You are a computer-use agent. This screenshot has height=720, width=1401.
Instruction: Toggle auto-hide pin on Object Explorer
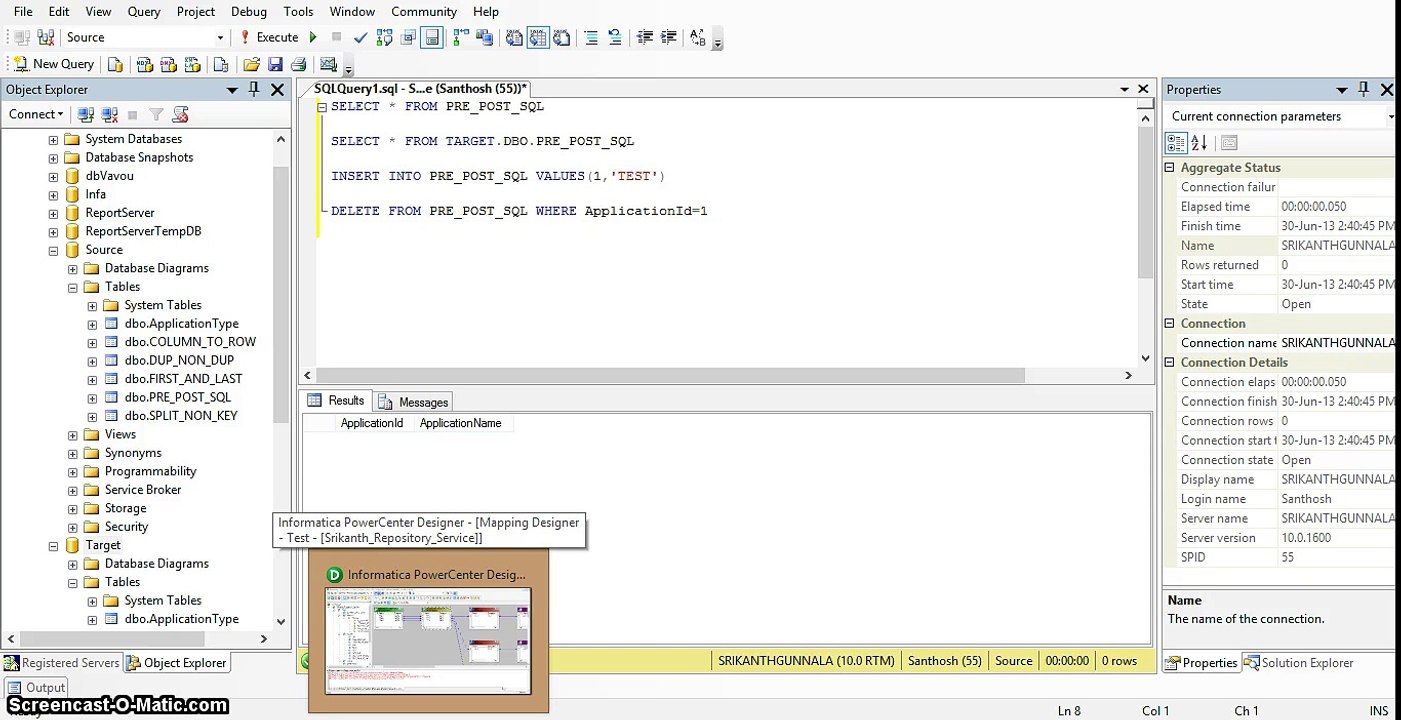(x=254, y=89)
